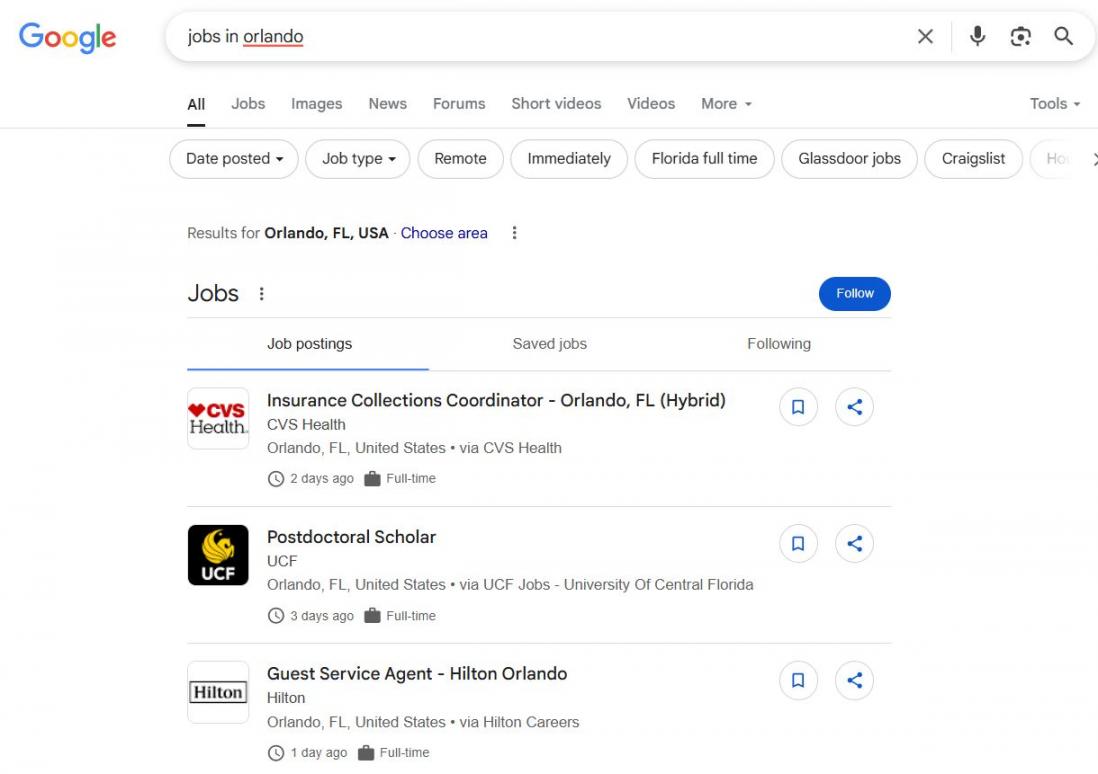Apply the Florida full time filter chip
The width and height of the screenshot is (1098, 774).
[x=704, y=159]
